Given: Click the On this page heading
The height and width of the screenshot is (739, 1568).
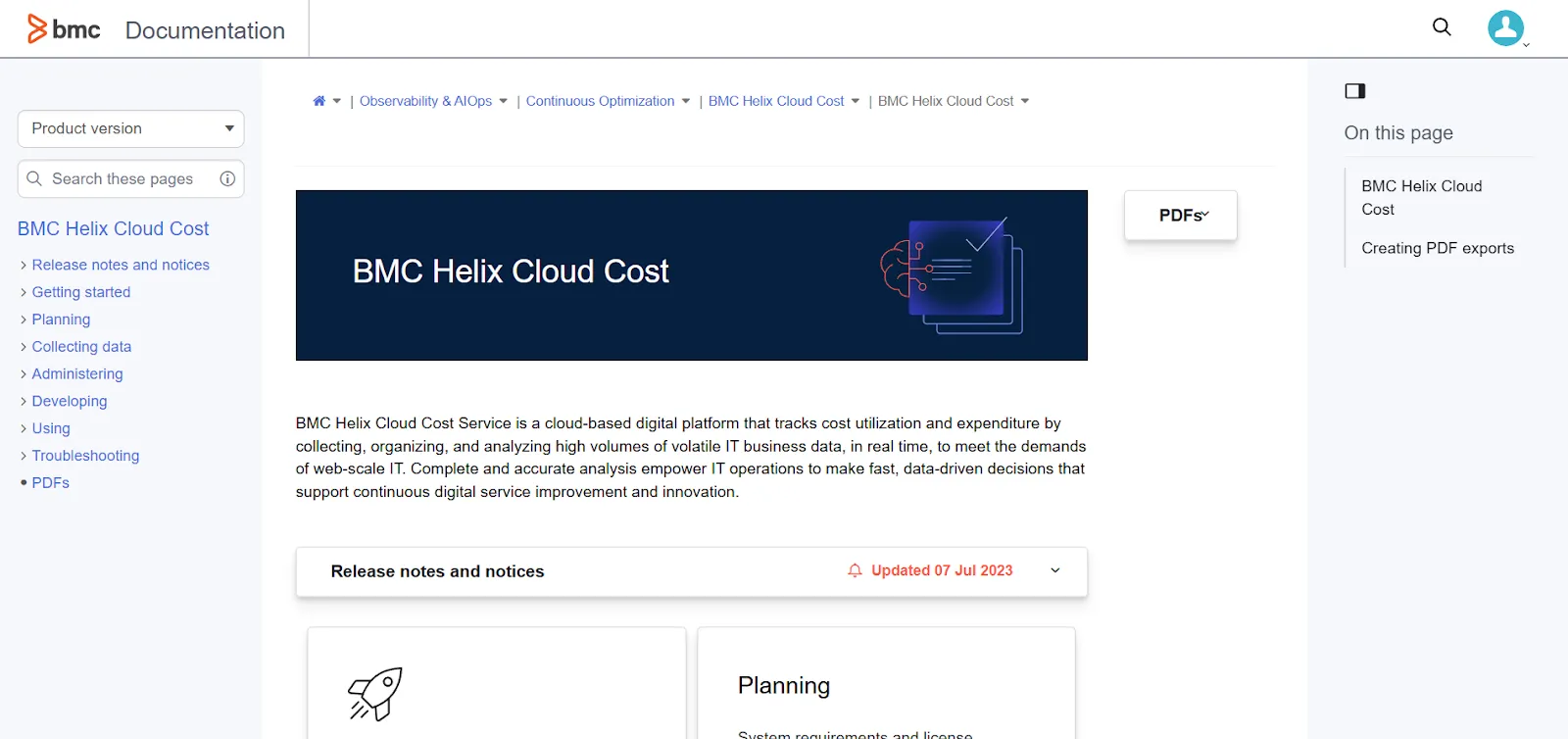Looking at the screenshot, I should [1398, 132].
